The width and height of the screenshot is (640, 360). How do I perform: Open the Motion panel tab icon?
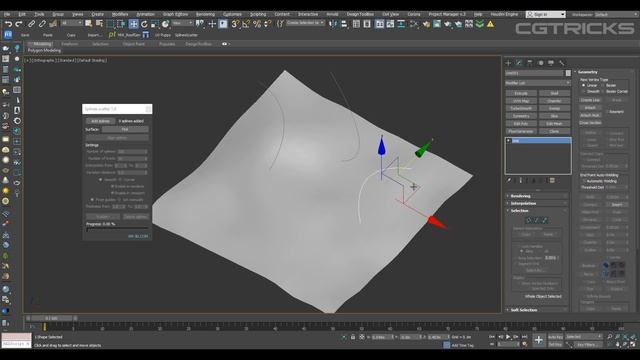click(x=540, y=63)
